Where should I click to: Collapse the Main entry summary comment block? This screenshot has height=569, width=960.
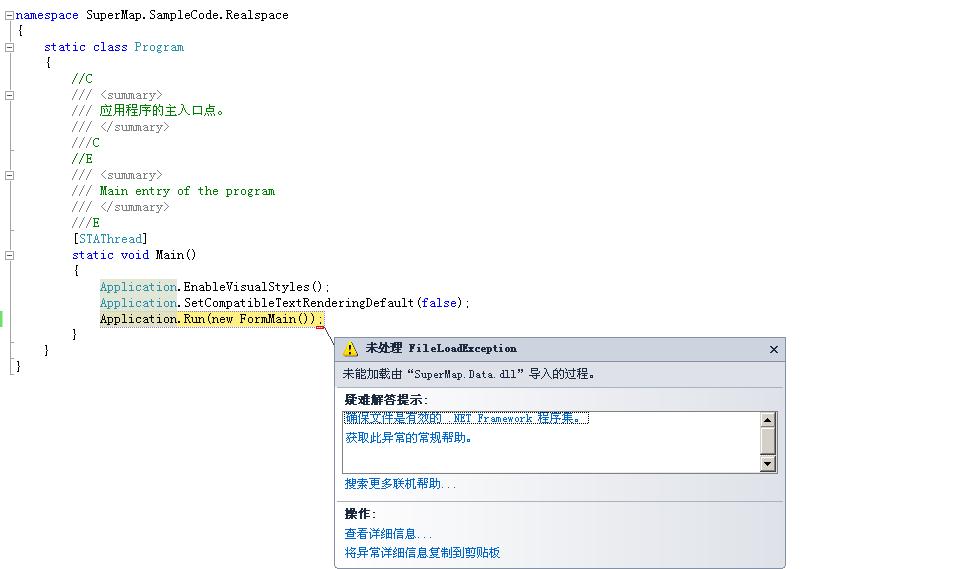coord(9,175)
